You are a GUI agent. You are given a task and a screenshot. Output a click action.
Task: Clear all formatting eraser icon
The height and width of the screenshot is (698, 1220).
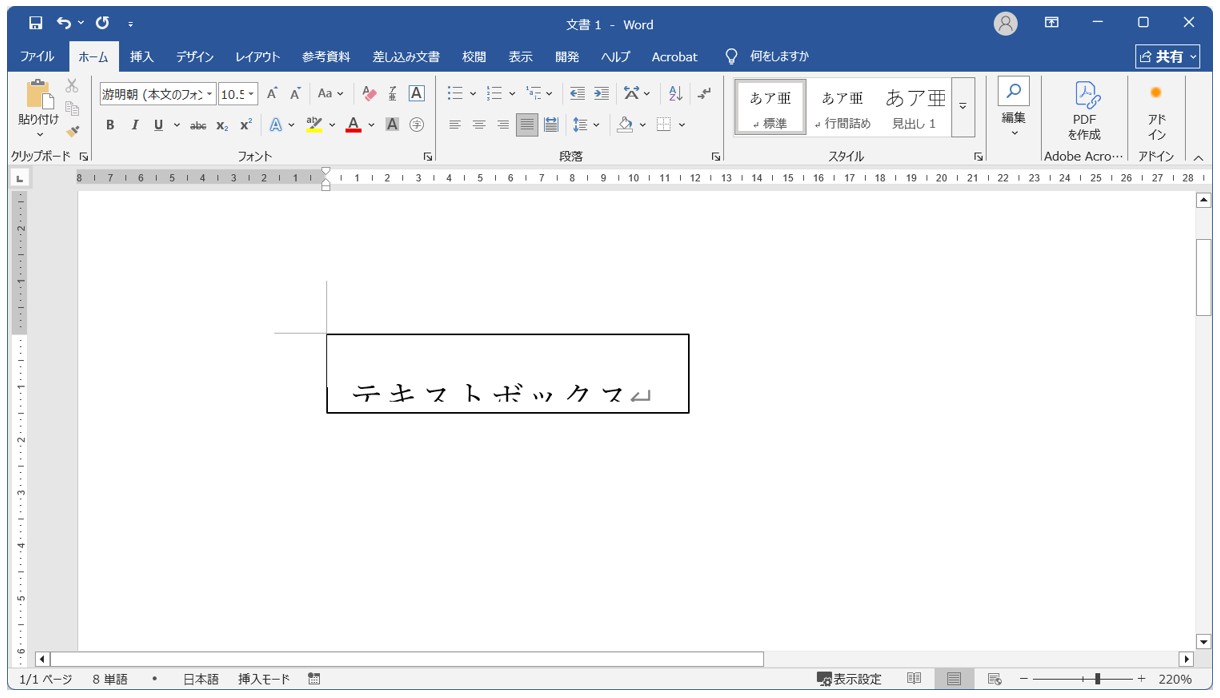(x=369, y=94)
